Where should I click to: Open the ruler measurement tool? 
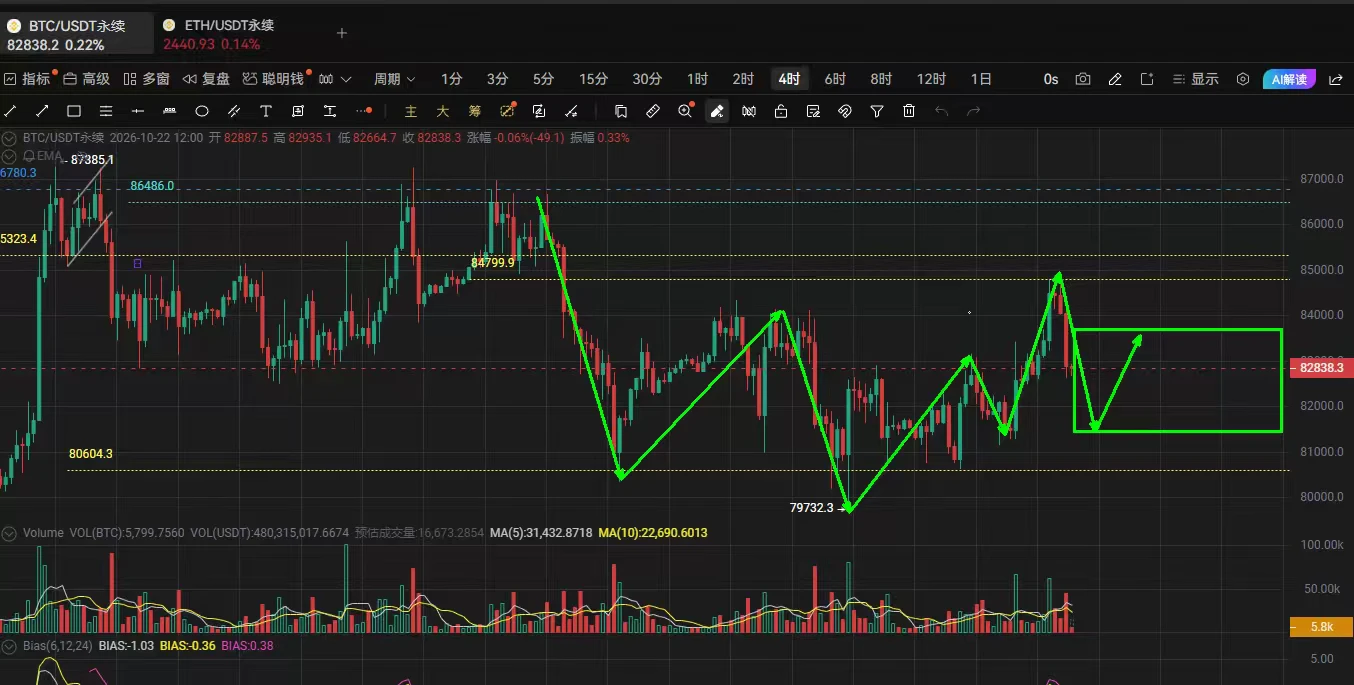[x=653, y=111]
